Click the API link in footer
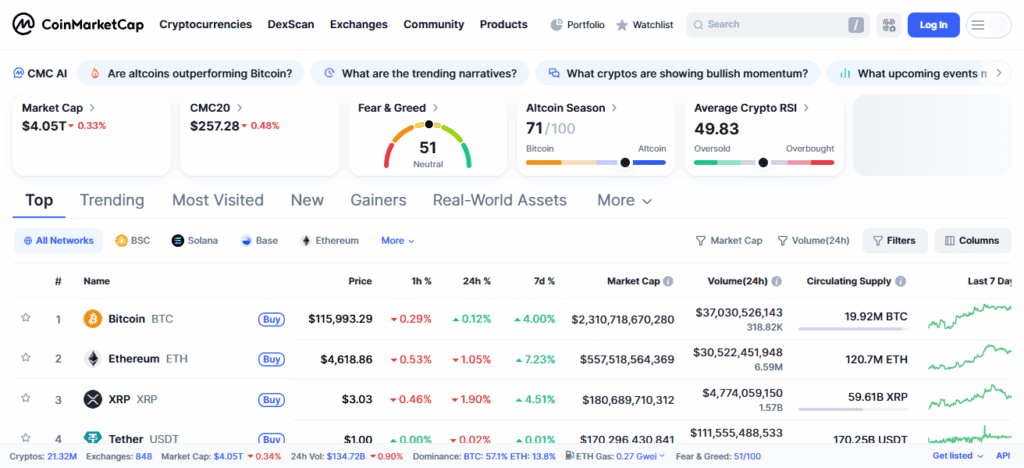 pyautogui.click(x=1003, y=456)
